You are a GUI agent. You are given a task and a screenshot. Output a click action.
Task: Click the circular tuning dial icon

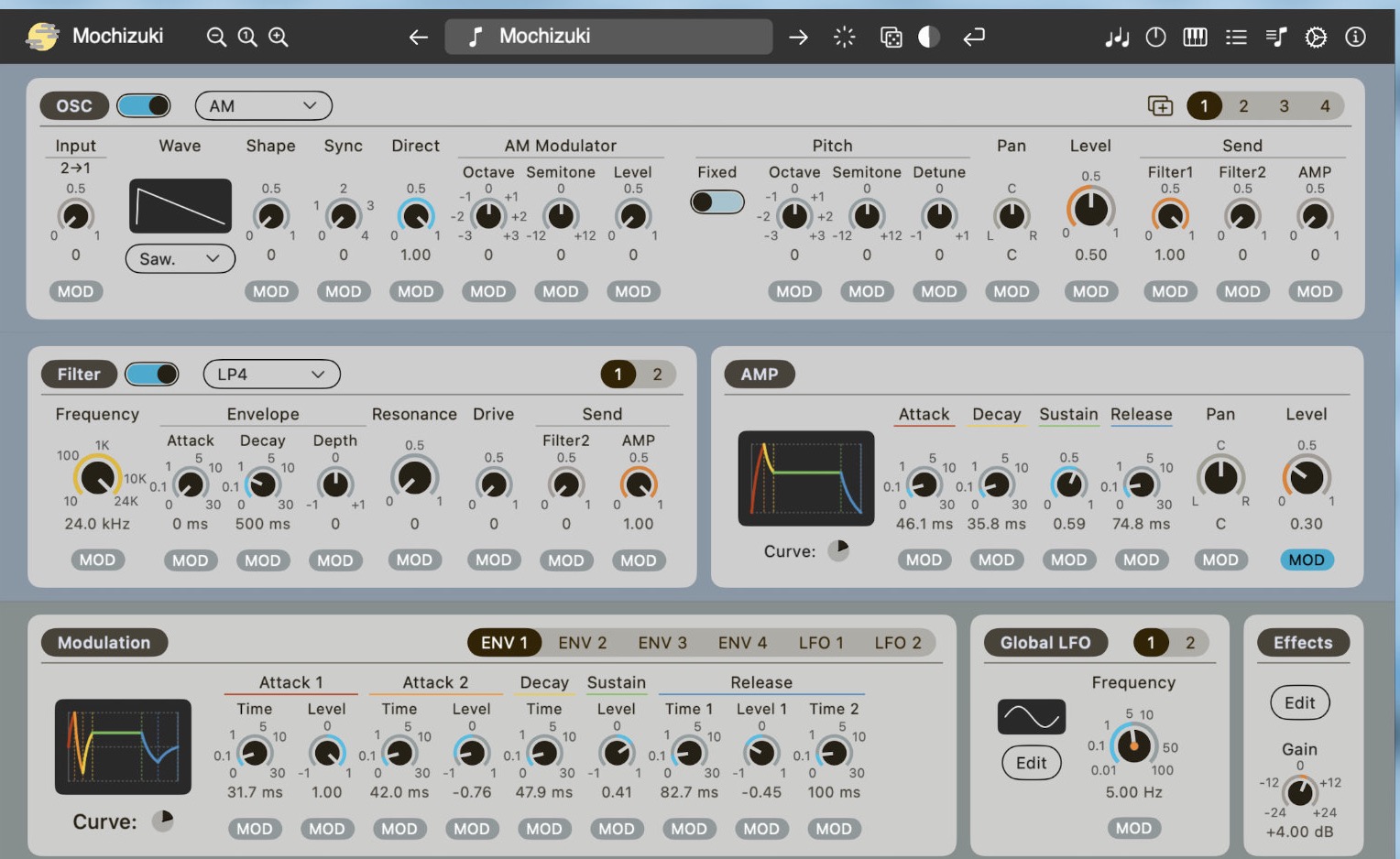(1156, 37)
